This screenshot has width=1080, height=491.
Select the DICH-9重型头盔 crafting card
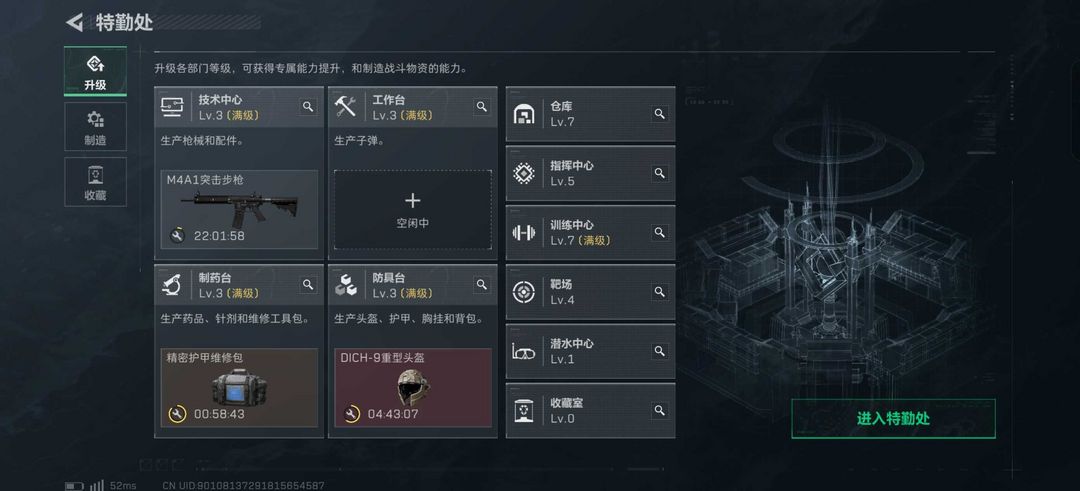413,388
